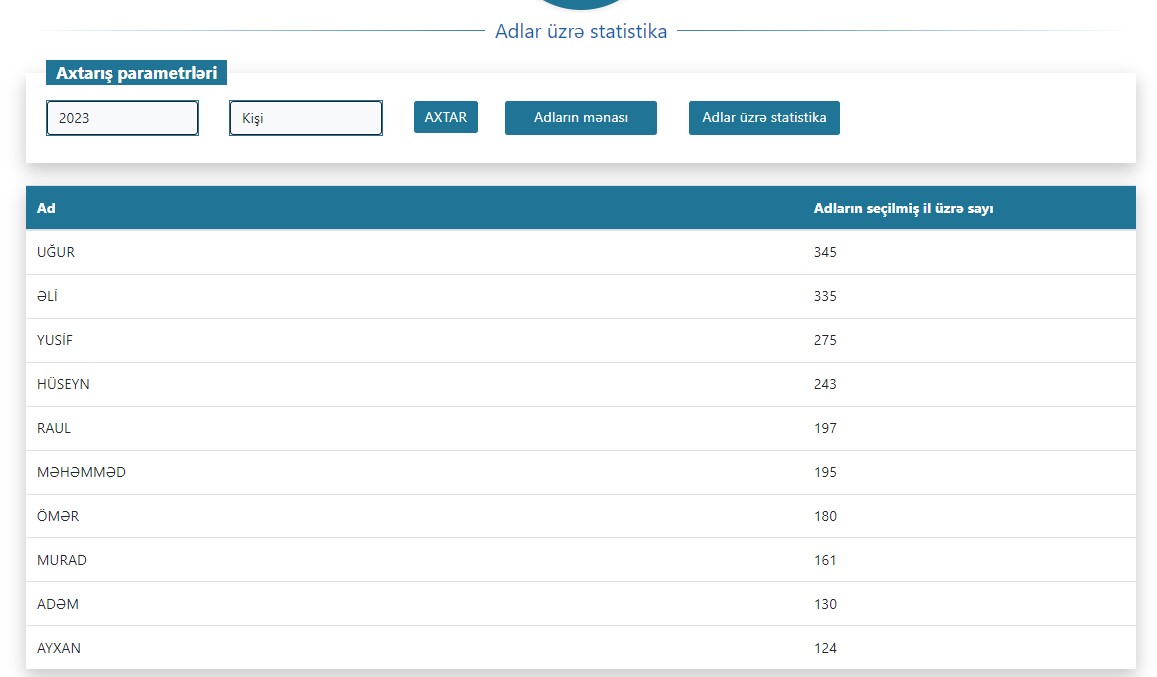Click the YUSİF name cell
This screenshot has height=677, width=1157.
coord(55,340)
